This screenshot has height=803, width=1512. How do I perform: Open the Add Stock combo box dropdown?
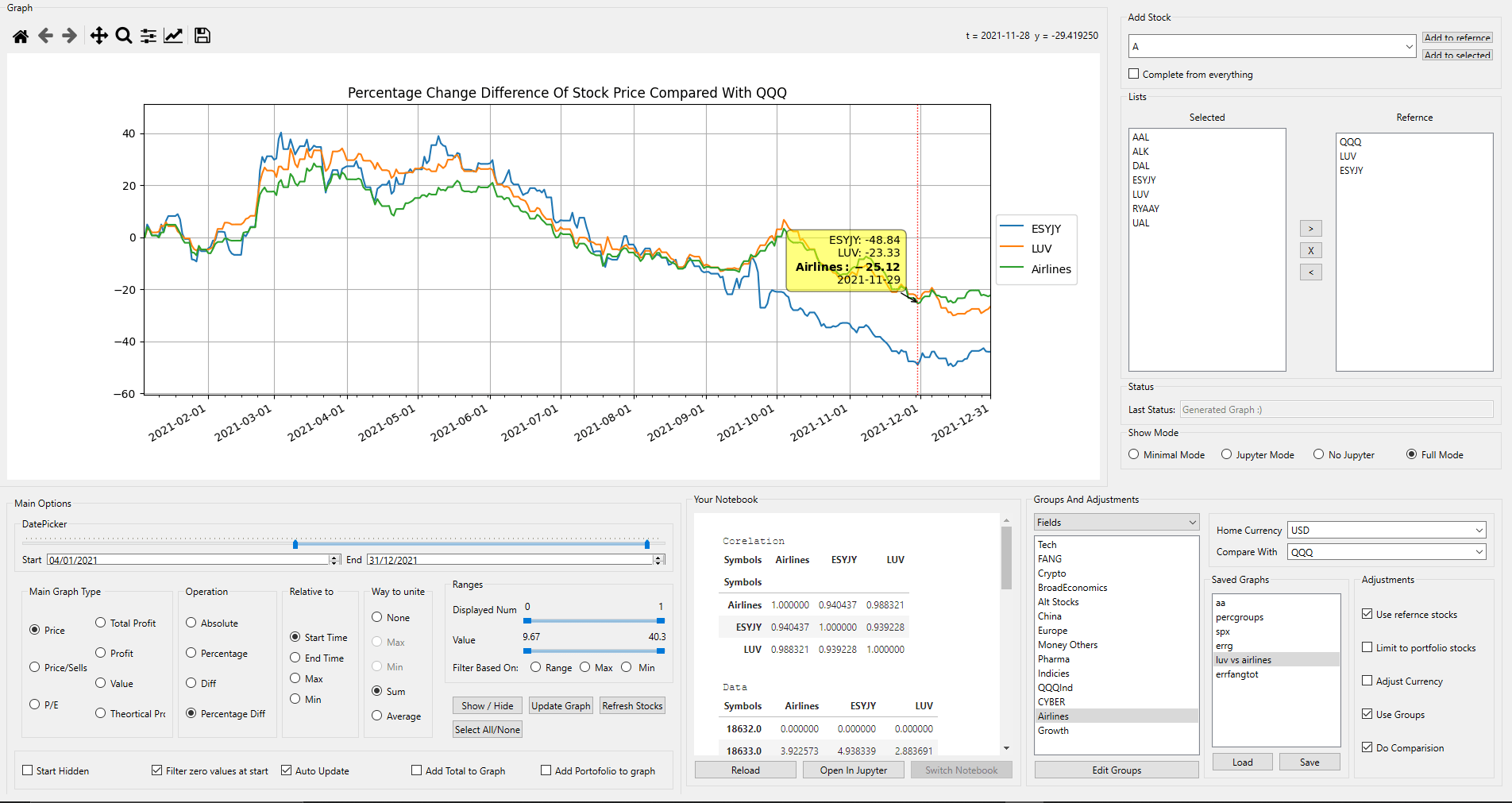pyautogui.click(x=1409, y=46)
